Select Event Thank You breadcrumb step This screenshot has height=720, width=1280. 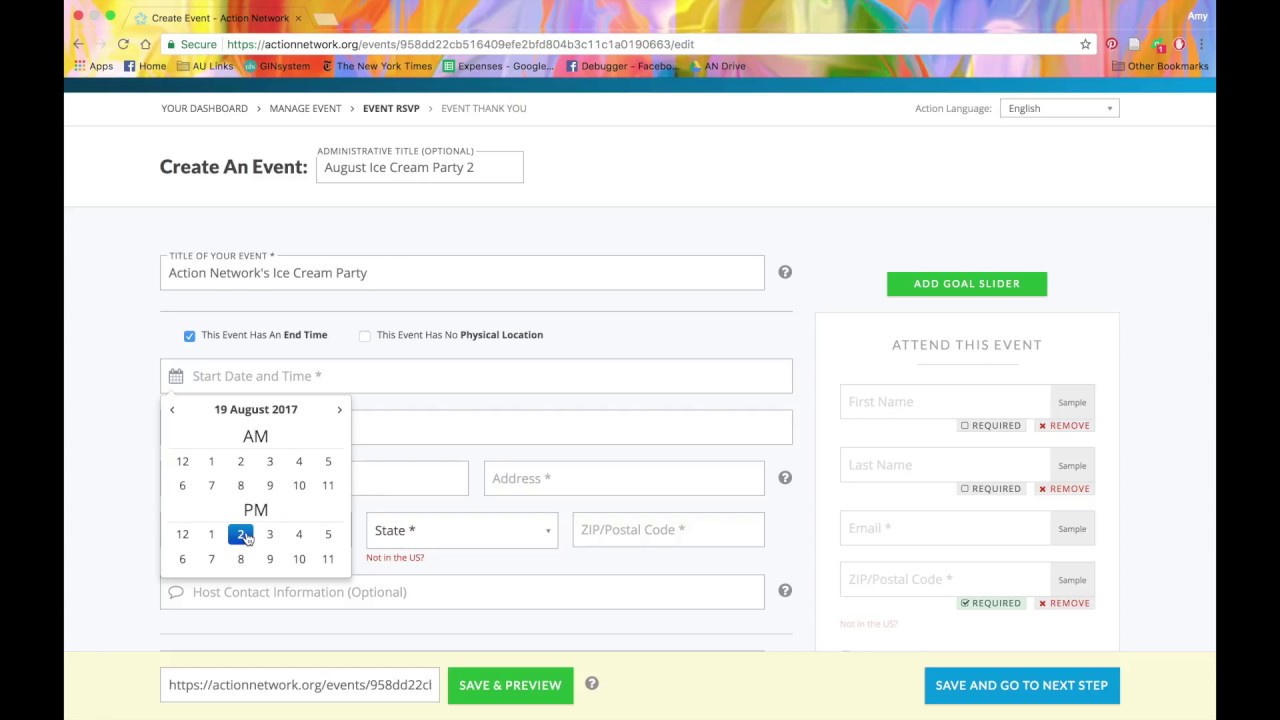(484, 108)
